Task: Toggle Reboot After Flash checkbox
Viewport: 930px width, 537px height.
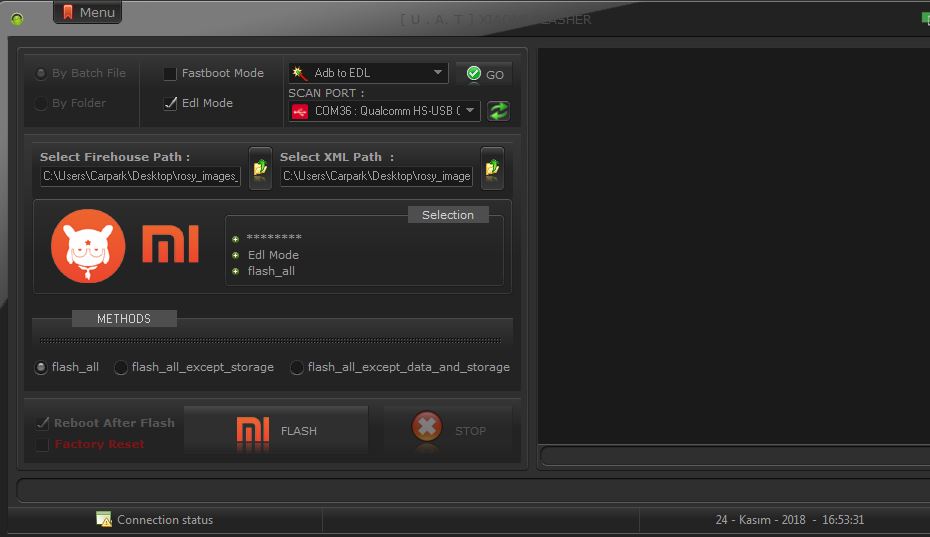Action: point(42,423)
